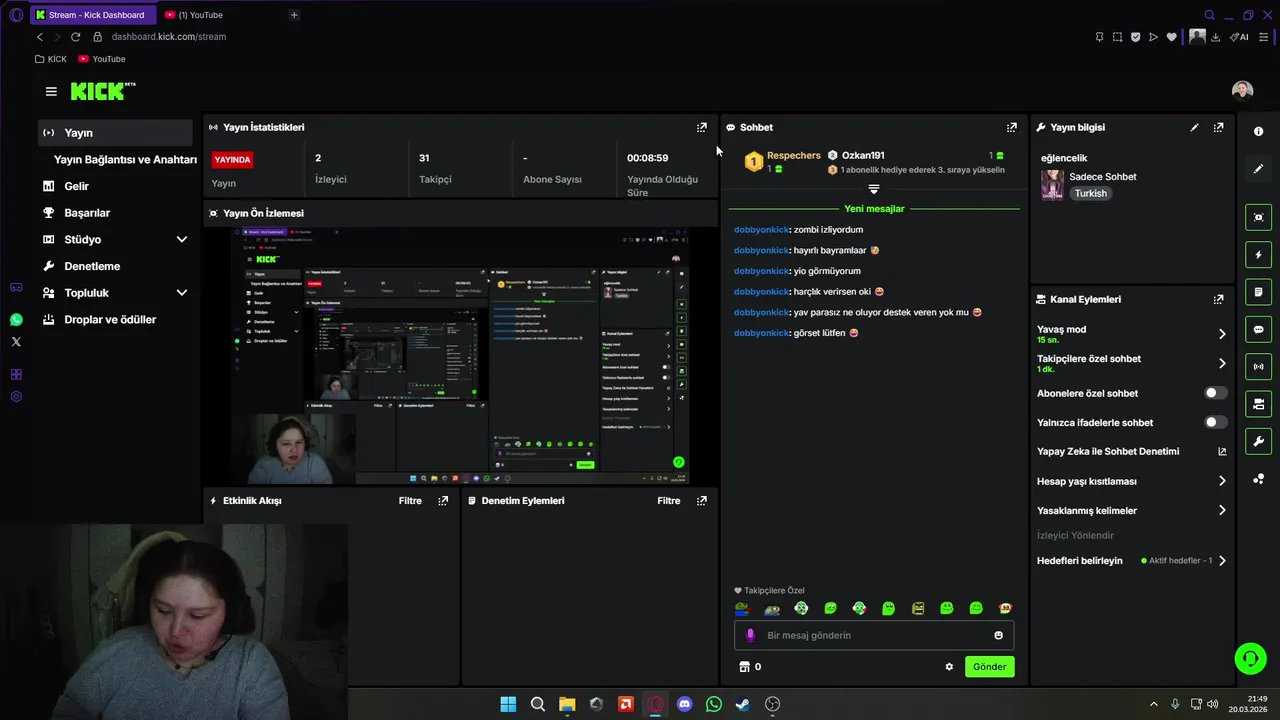This screenshot has width=1280, height=720.
Task: Open Filtre in Etkinlik Akışı panel
Action: click(410, 501)
